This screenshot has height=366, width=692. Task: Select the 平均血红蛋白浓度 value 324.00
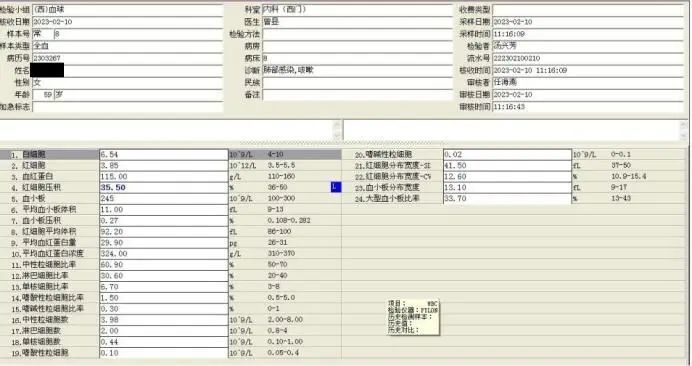[x=164, y=254]
